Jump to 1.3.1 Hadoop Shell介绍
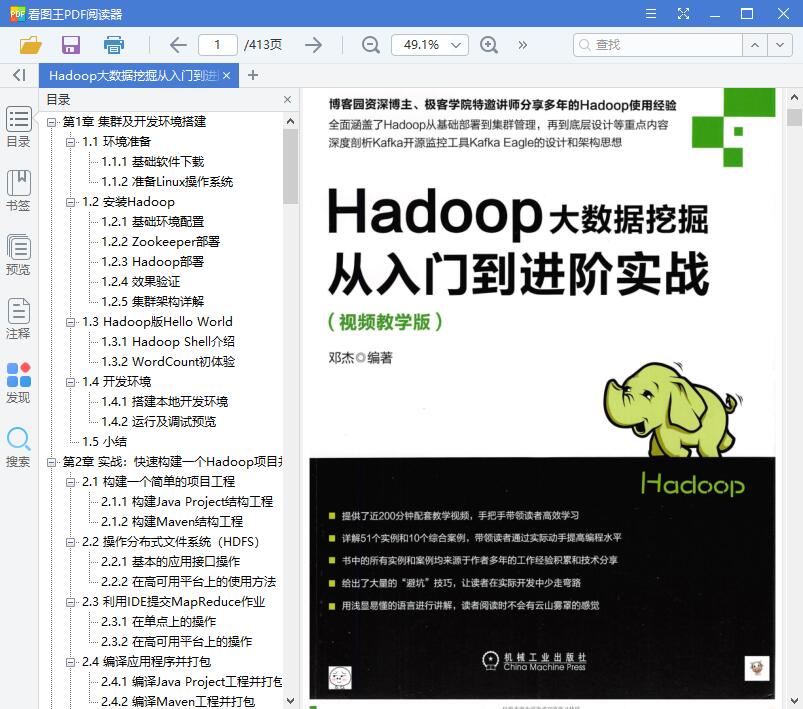This screenshot has height=709, width=803. click(168, 342)
